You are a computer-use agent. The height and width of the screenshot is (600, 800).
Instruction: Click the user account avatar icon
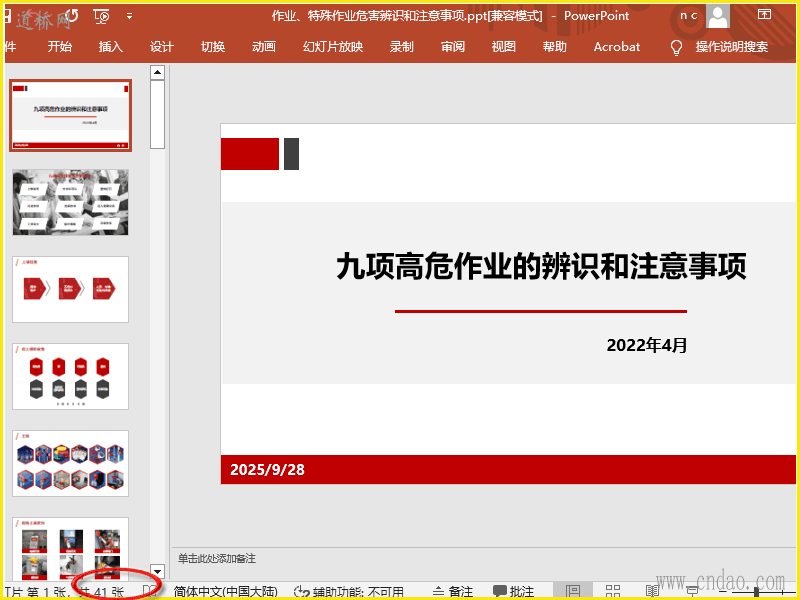coord(718,16)
